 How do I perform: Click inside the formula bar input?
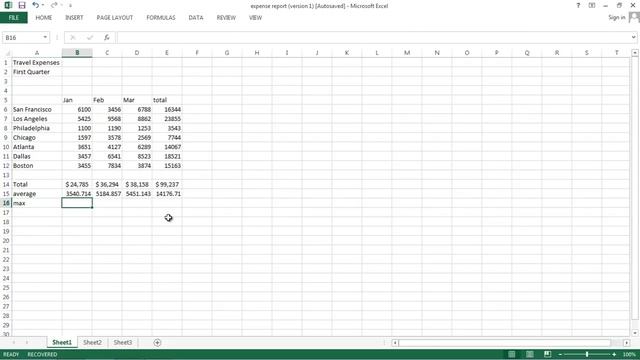click(373, 38)
